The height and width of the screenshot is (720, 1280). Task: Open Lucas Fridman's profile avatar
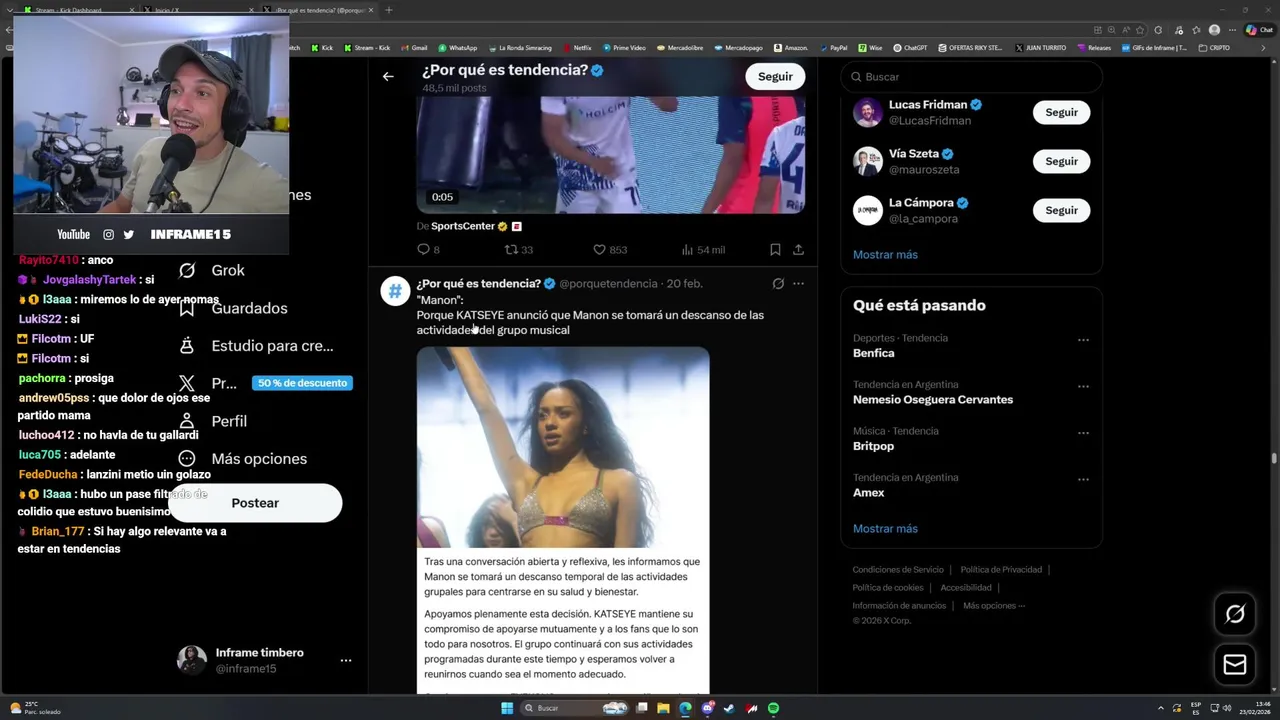coord(868,112)
